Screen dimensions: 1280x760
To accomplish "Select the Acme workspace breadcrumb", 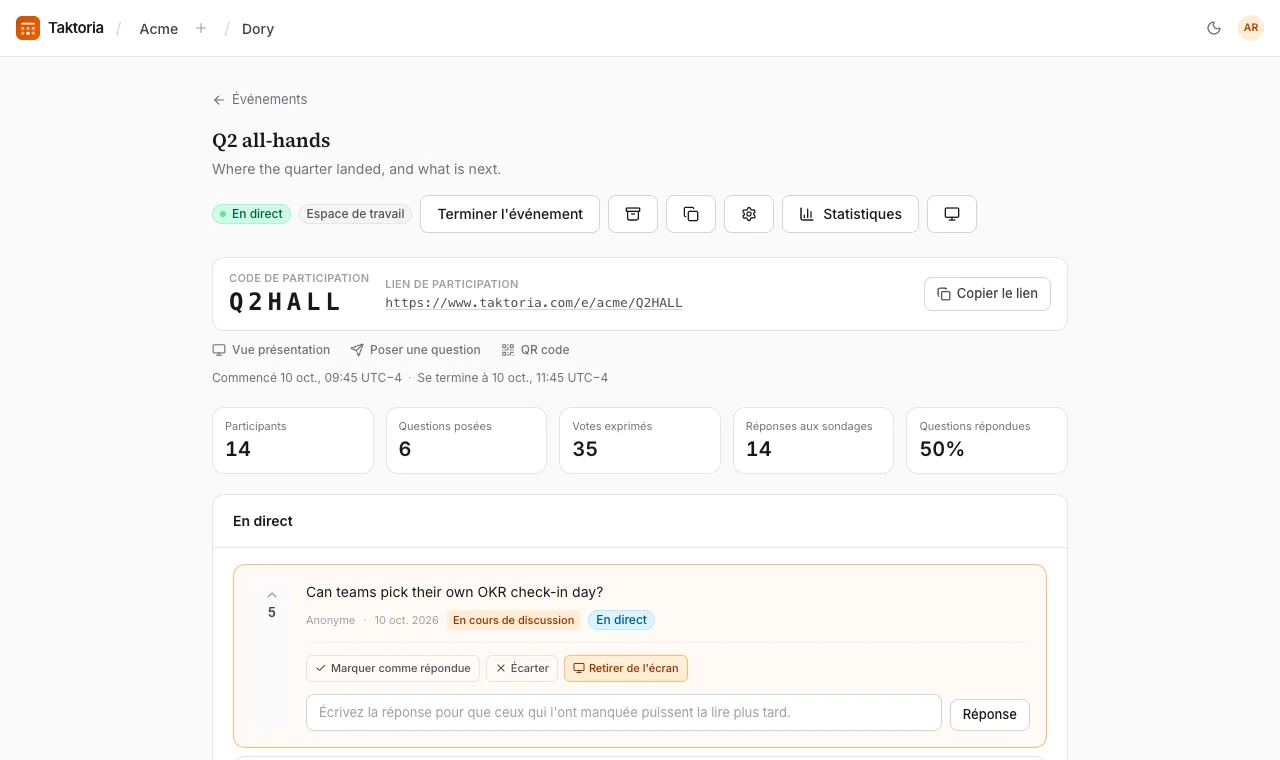I will pos(159,29).
